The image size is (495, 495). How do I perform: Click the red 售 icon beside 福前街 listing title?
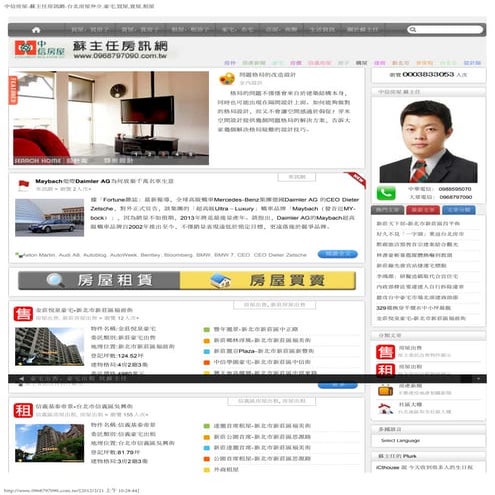(23, 314)
